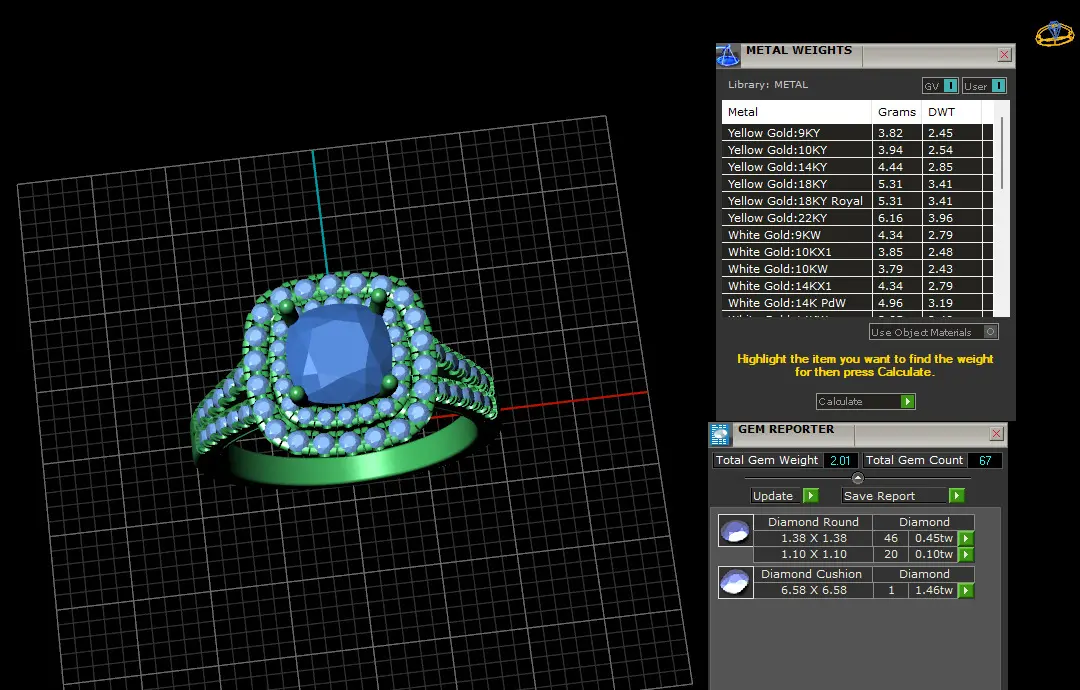Select White Gold:10KW row
The height and width of the screenshot is (690, 1080).
[858, 269]
